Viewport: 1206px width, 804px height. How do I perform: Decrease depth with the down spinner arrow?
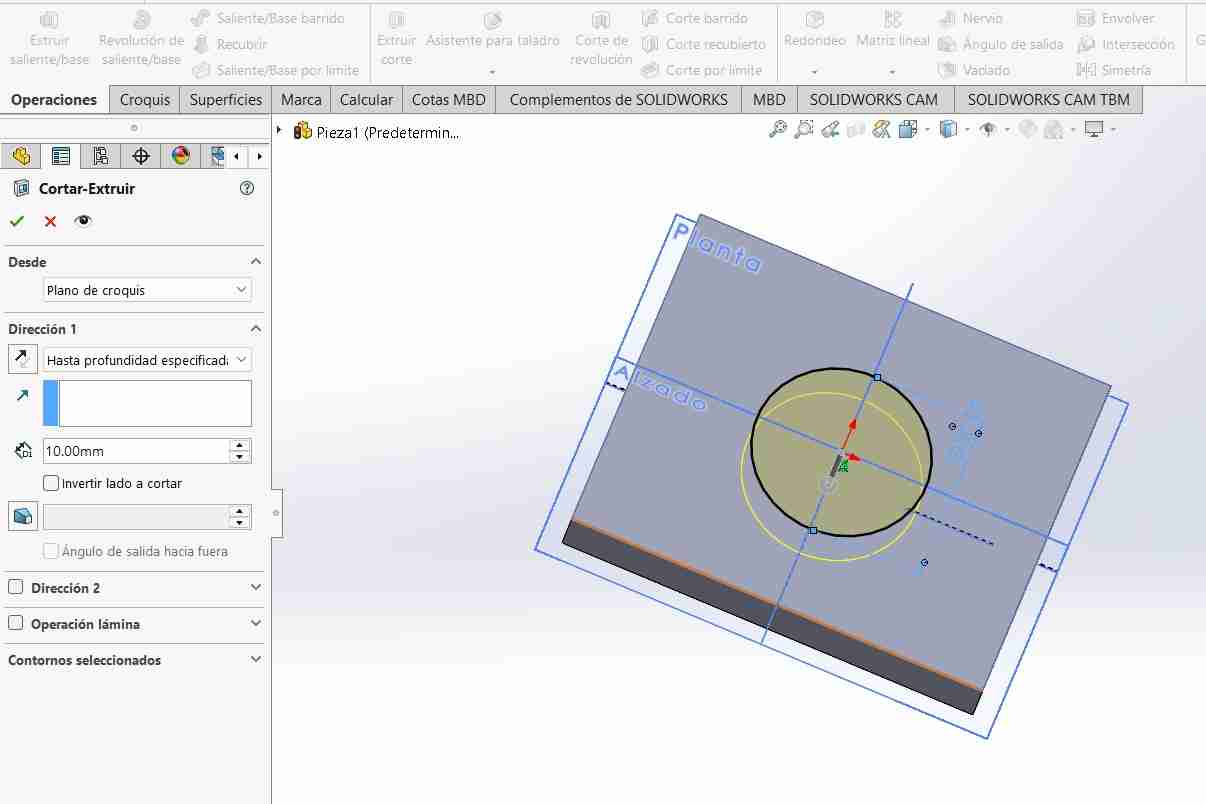coord(239,457)
